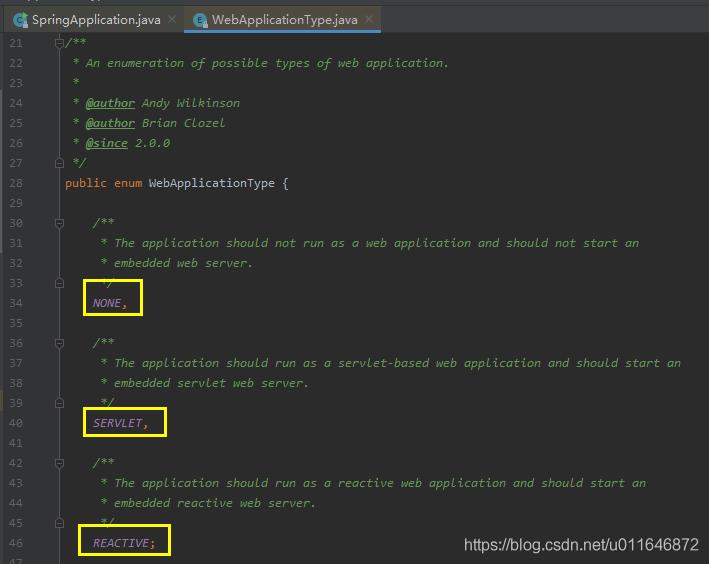709x564 pixels.
Task: Fold the SERVLET Javadoc comment at line 36
Action: [x=59, y=343]
